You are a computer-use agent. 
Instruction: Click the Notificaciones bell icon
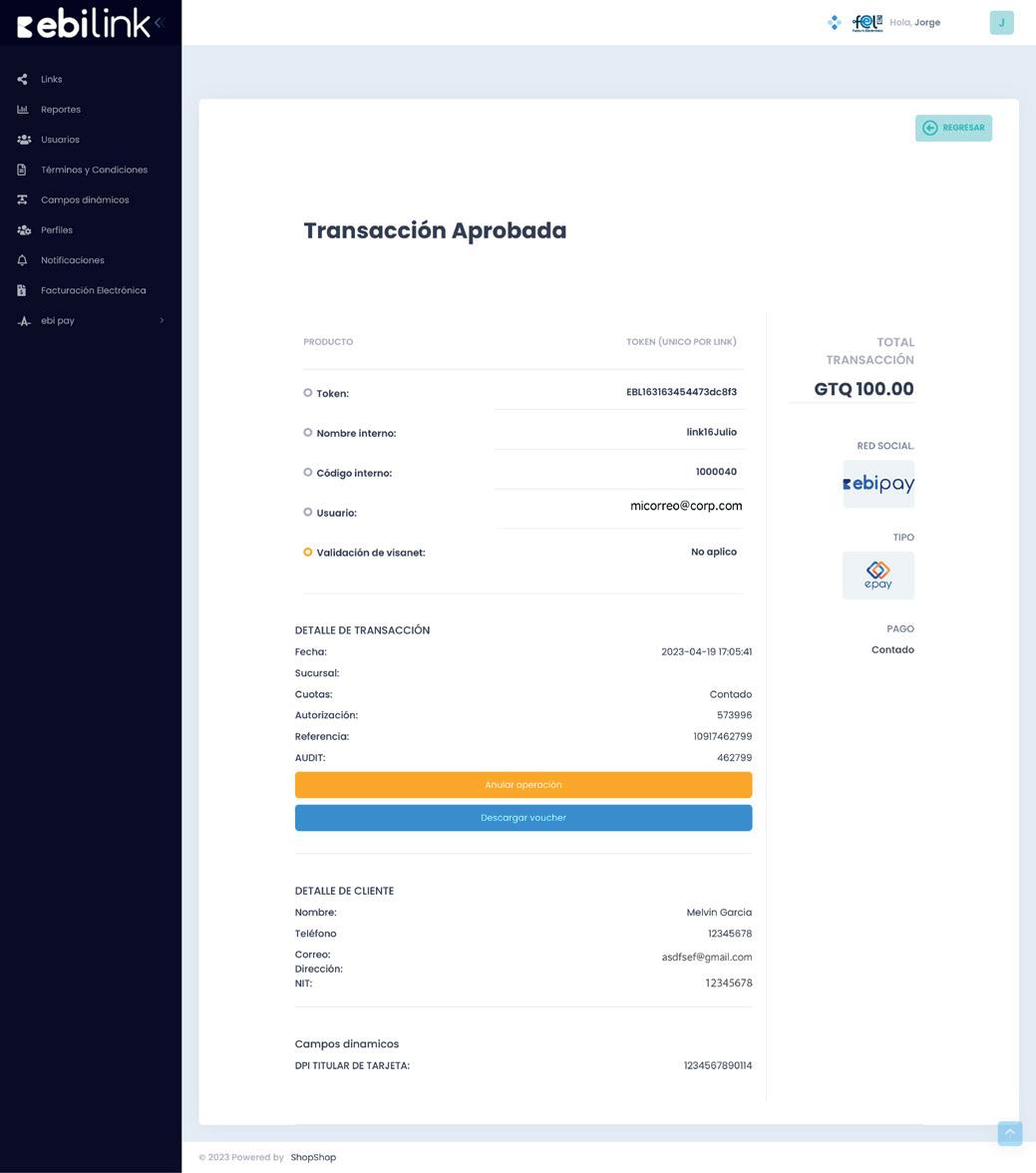pyautogui.click(x=23, y=260)
